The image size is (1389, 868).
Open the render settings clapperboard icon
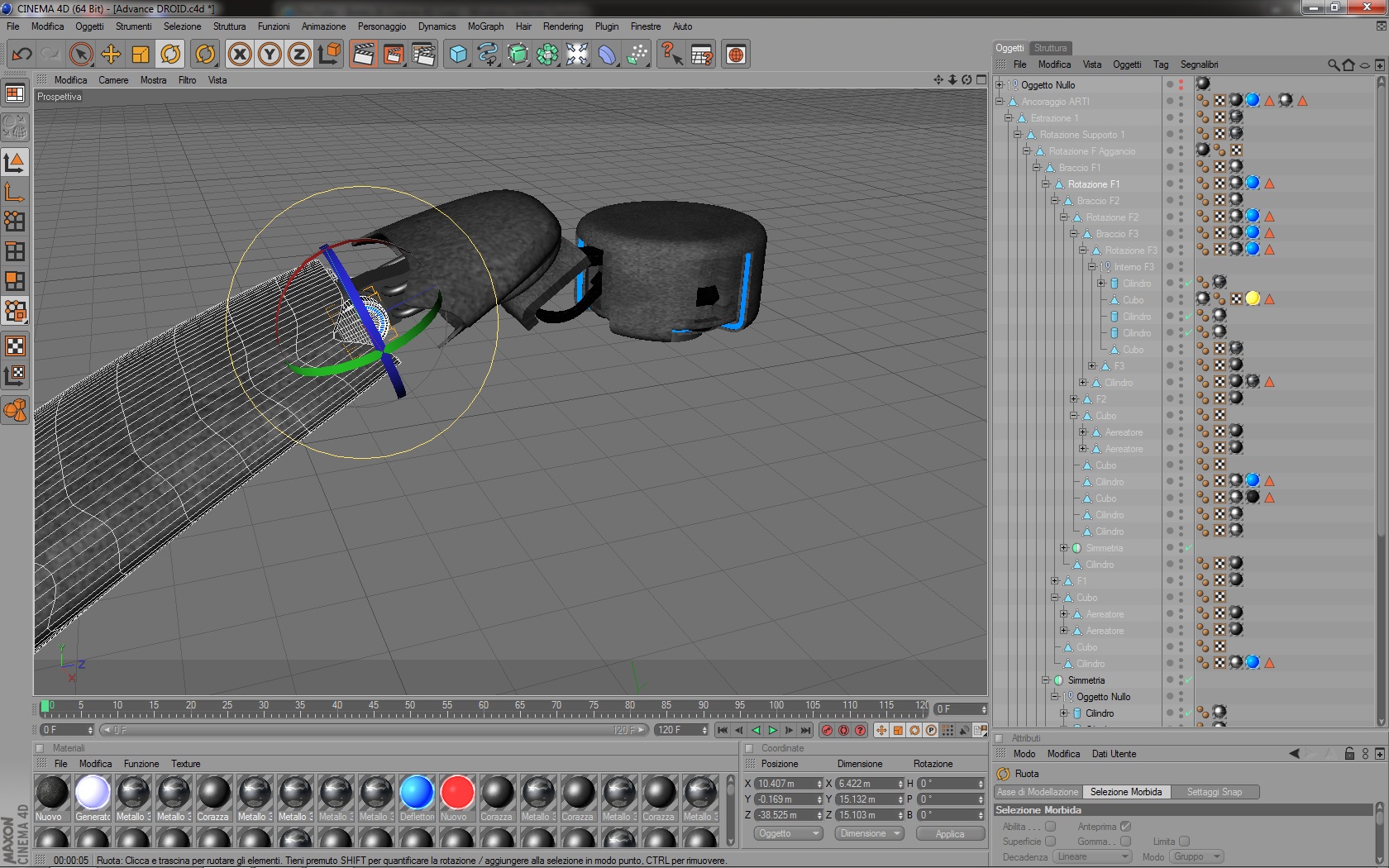[x=423, y=55]
